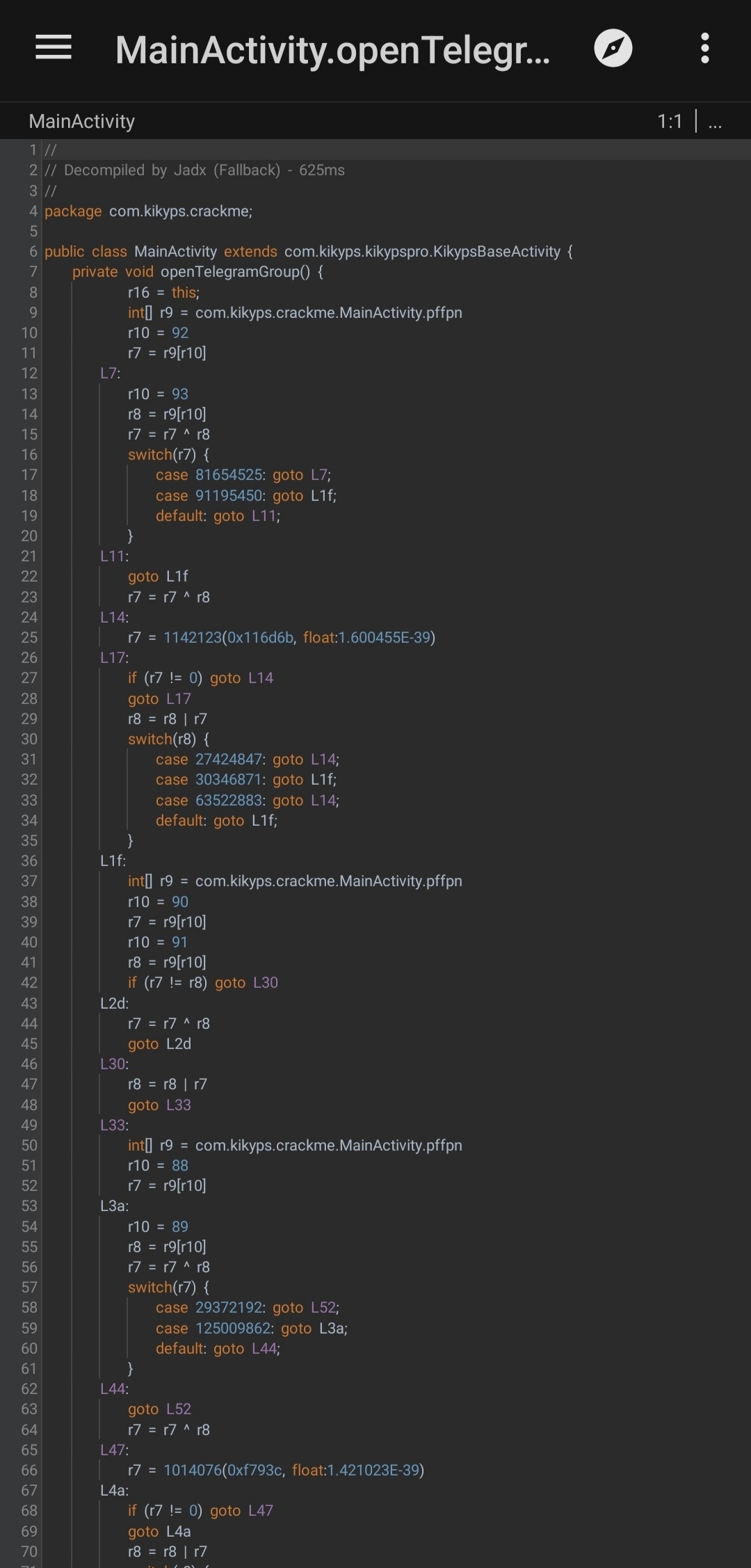Click the 'L44:' label
Image resolution: width=751 pixels, height=1568 pixels.
pyautogui.click(x=114, y=1389)
